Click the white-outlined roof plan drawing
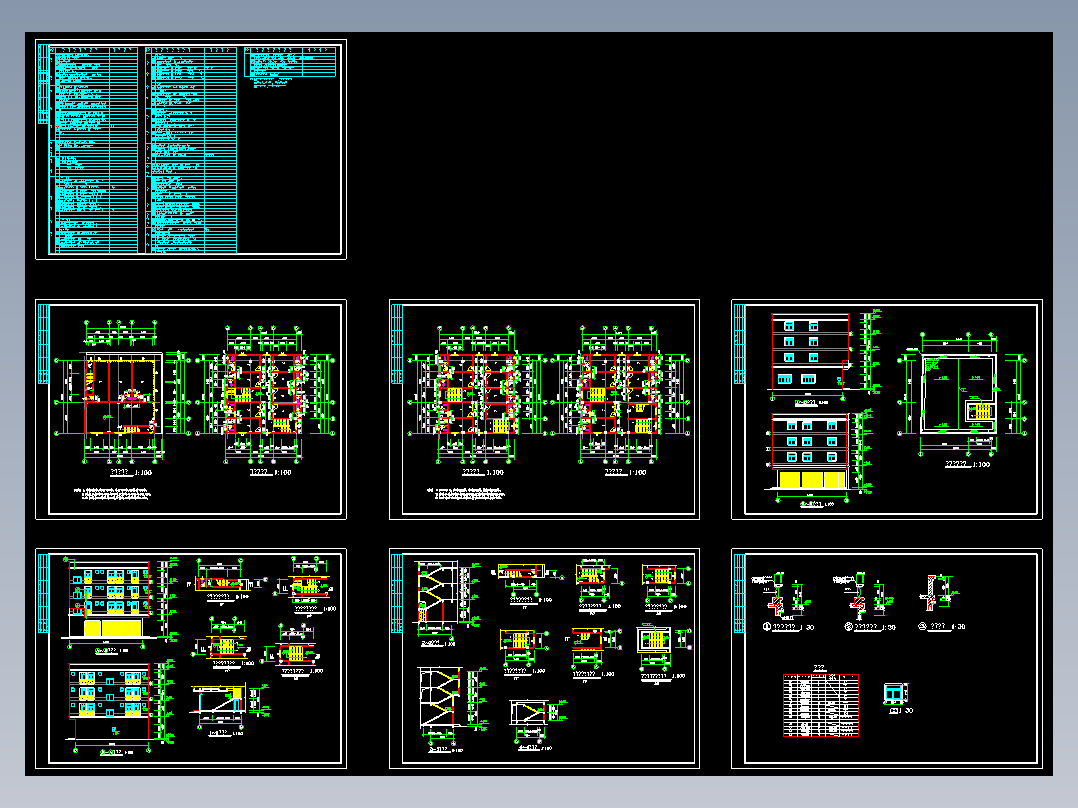Screen dimensions: 1078x808 958,394
